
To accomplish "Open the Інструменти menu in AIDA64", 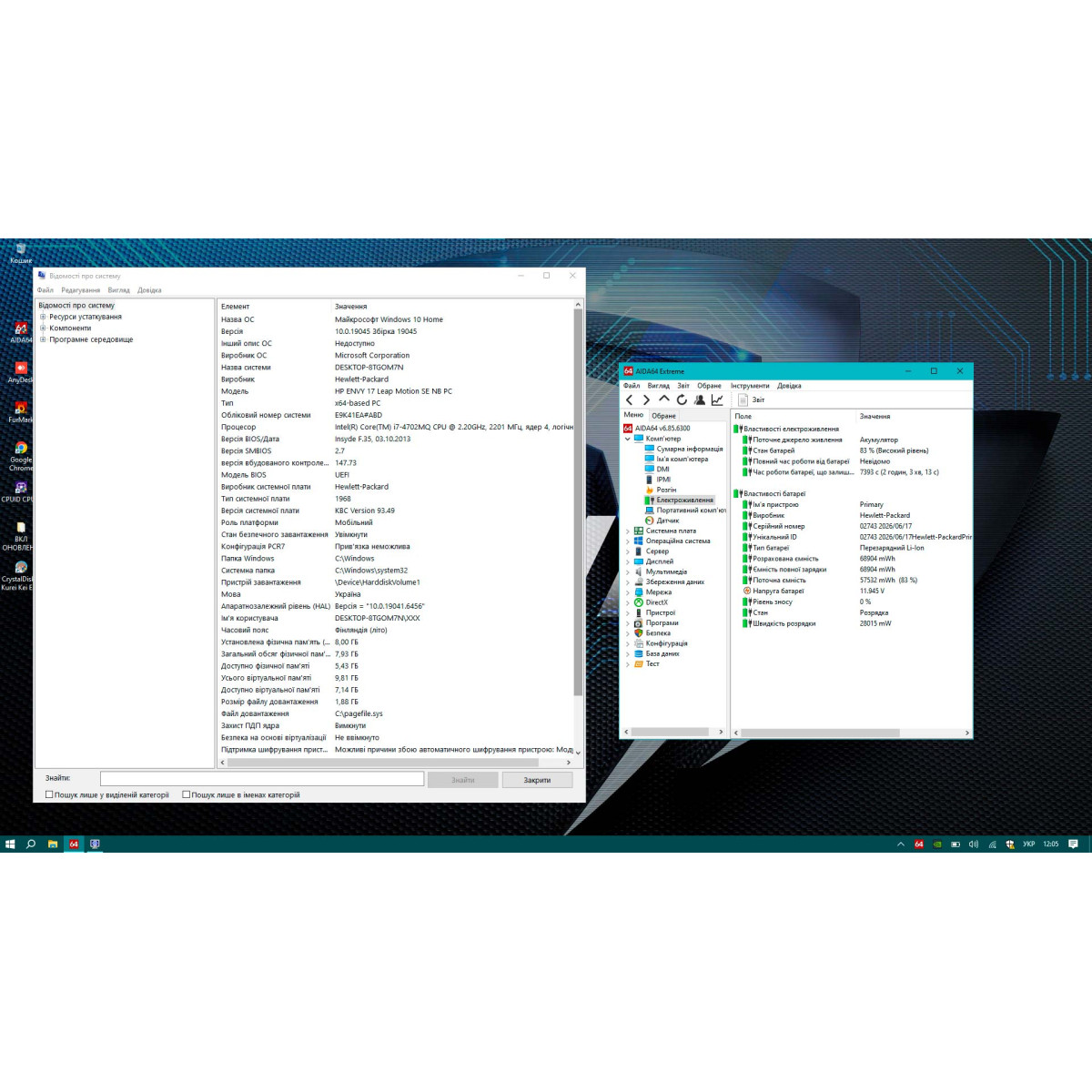I will pos(750,385).
